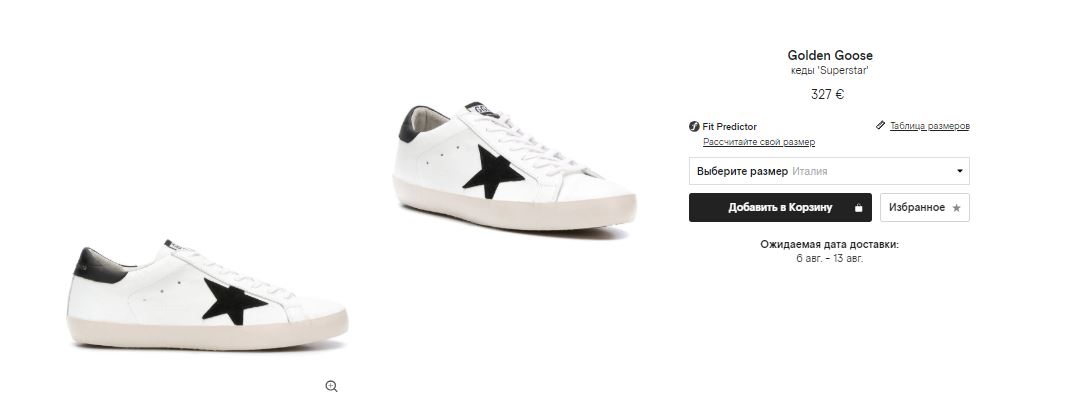
Task: Click the delivery date range 6 авг. - 13 авг.
Action: click(x=829, y=258)
